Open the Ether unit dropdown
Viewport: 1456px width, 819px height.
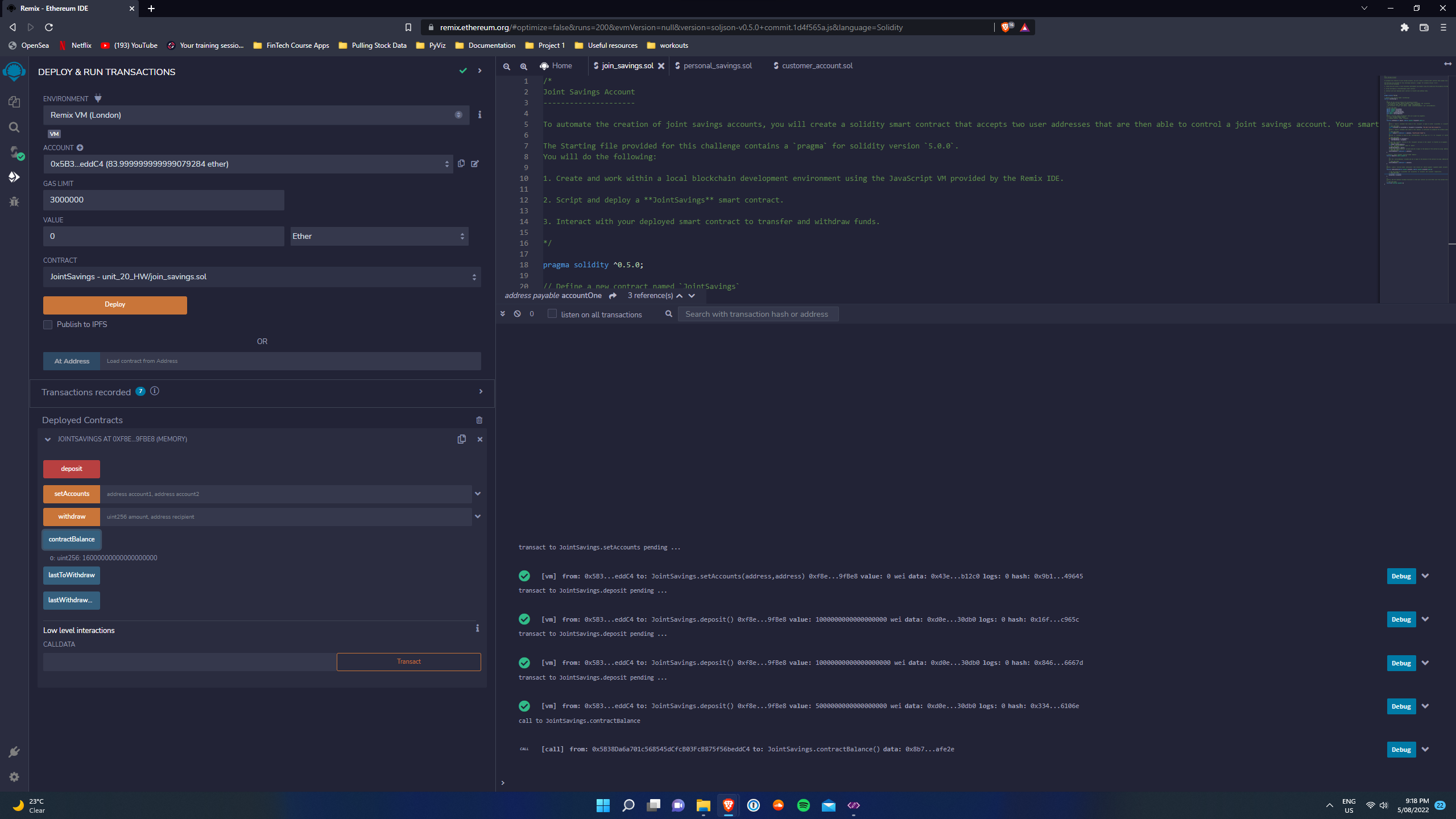coord(379,236)
